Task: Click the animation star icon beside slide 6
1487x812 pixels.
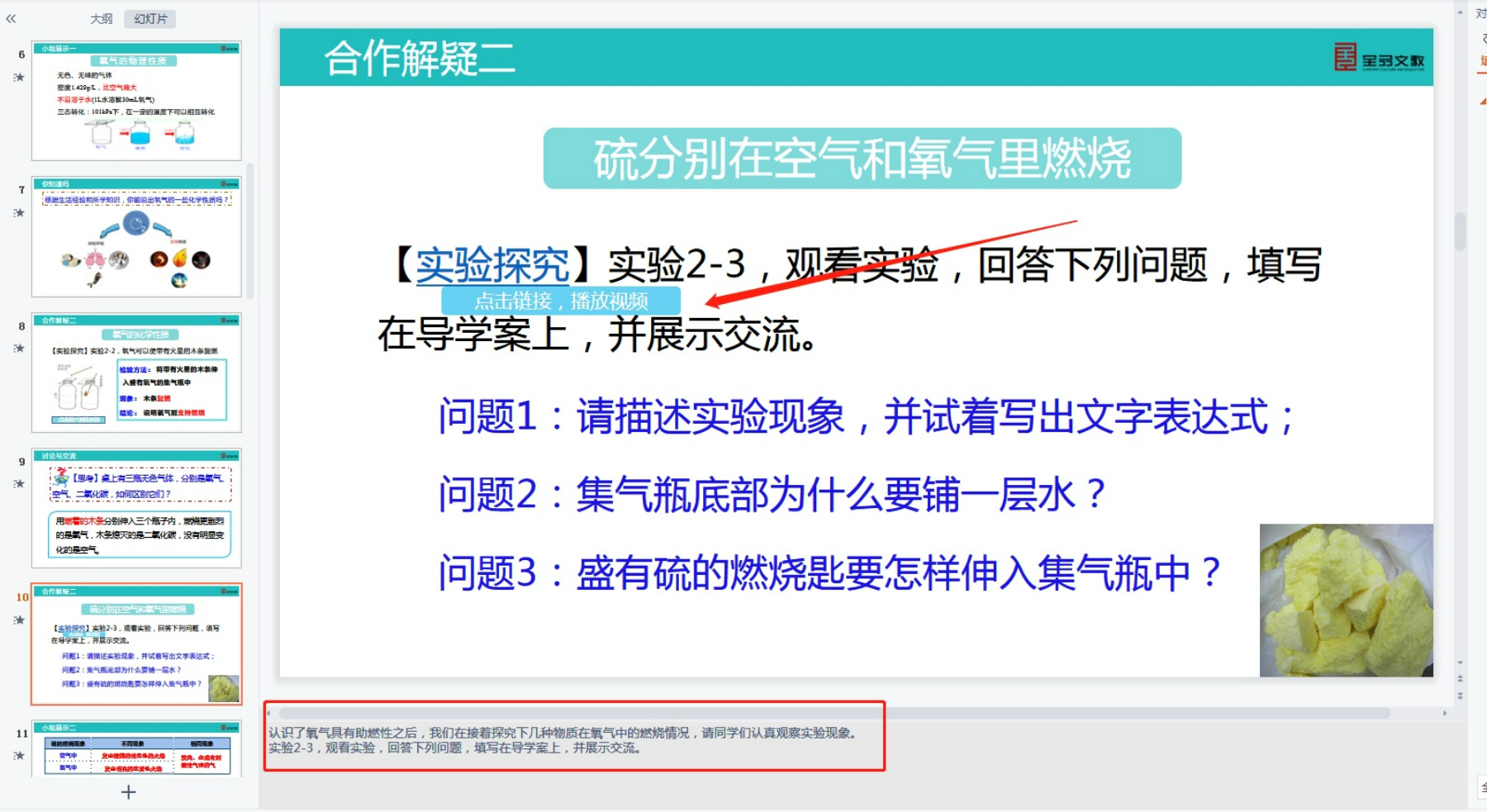Action: pyautogui.click(x=19, y=78)
